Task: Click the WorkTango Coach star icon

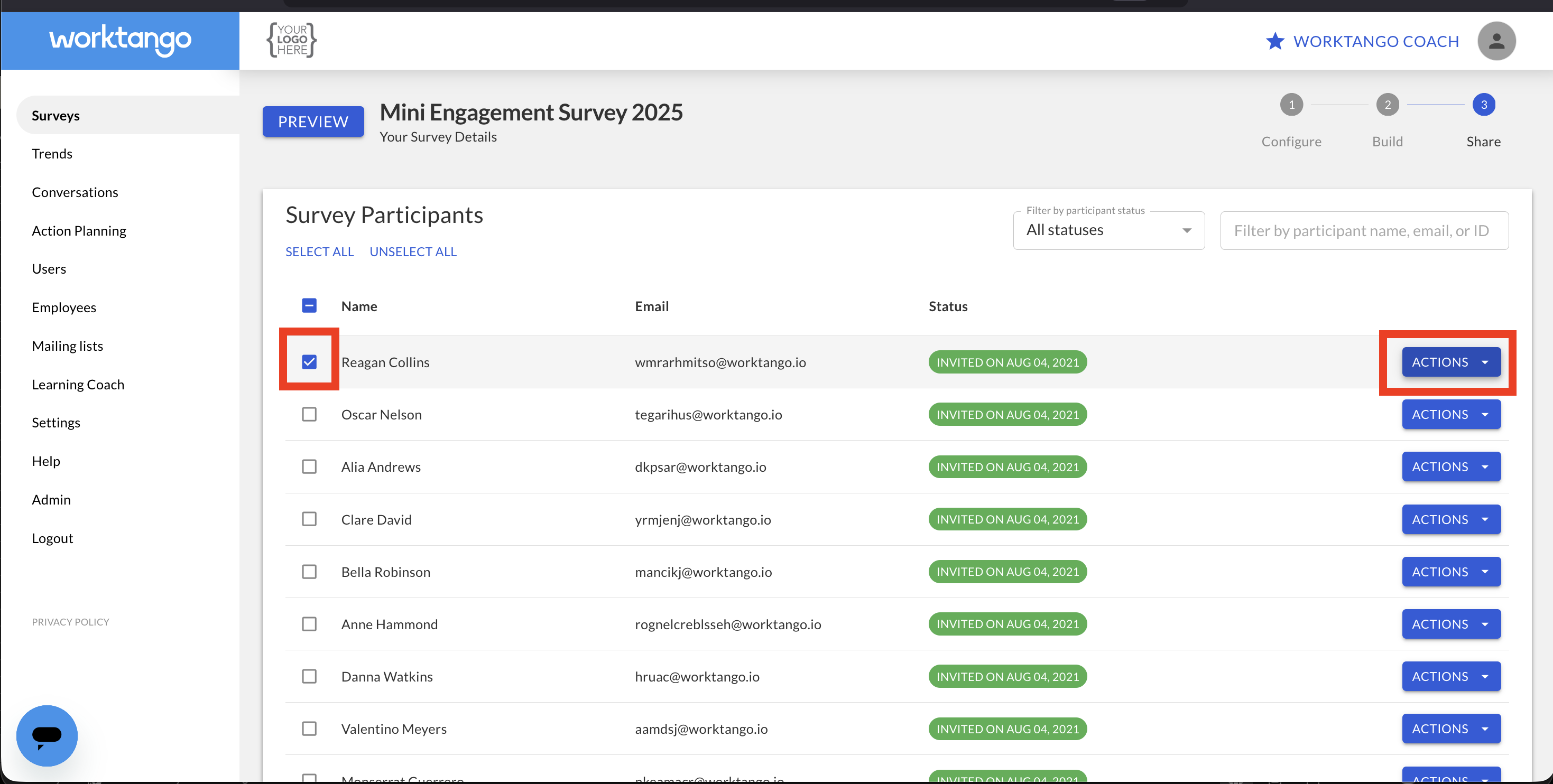Action: (1274, 41)
